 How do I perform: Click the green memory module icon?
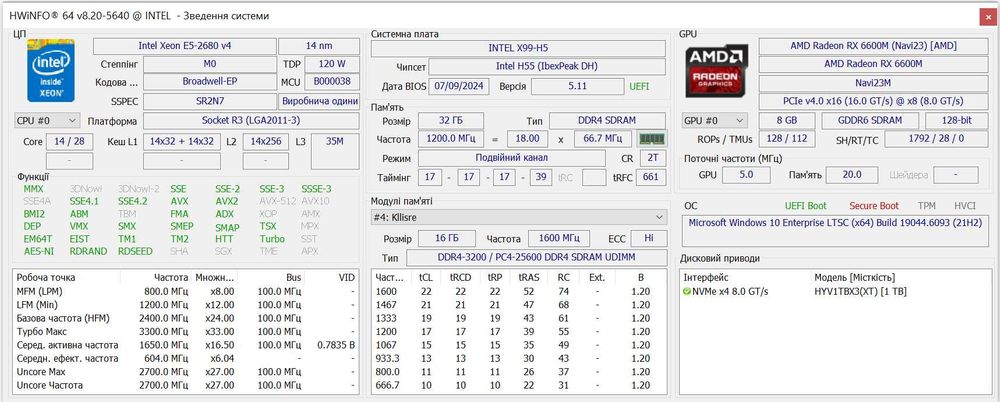coord(652,138)
